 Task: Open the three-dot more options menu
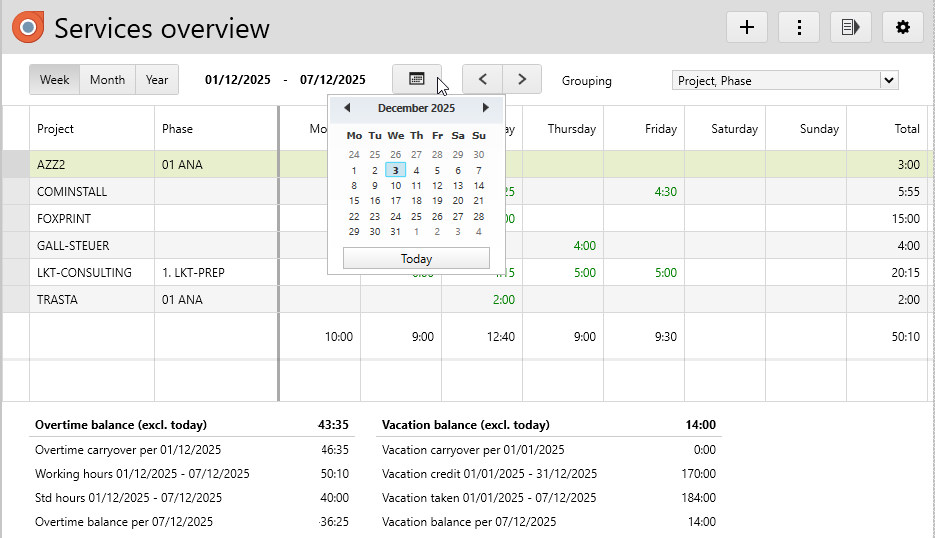coord(799,27)
